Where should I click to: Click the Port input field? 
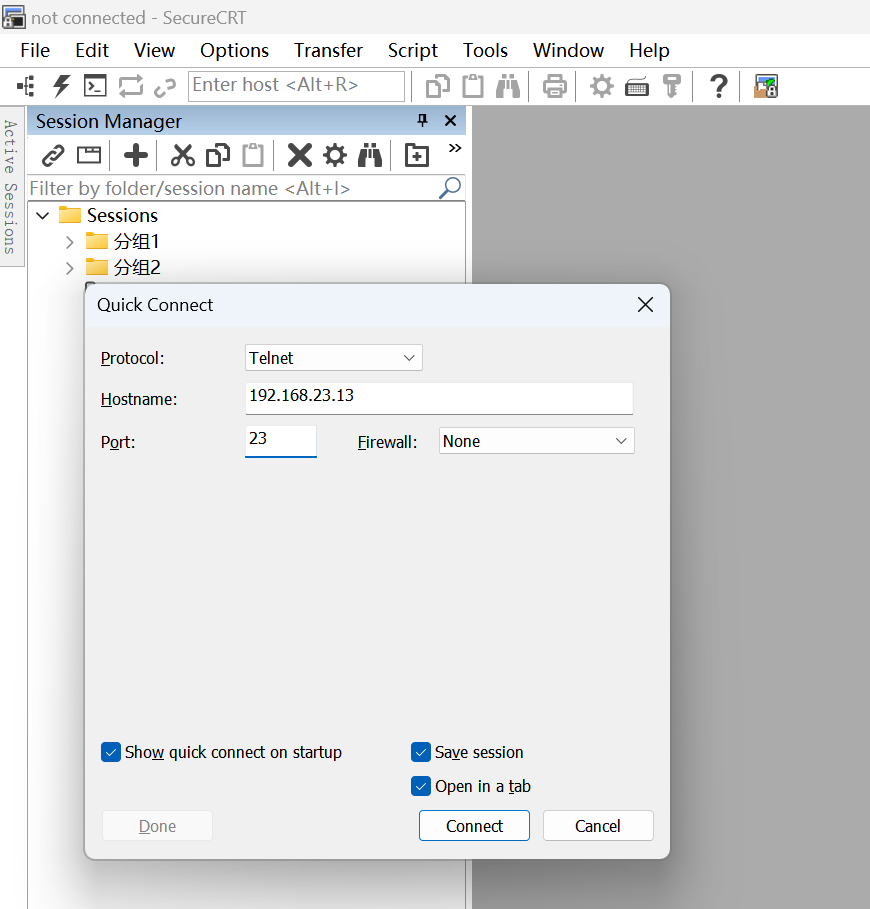click(x=281, y=441)
